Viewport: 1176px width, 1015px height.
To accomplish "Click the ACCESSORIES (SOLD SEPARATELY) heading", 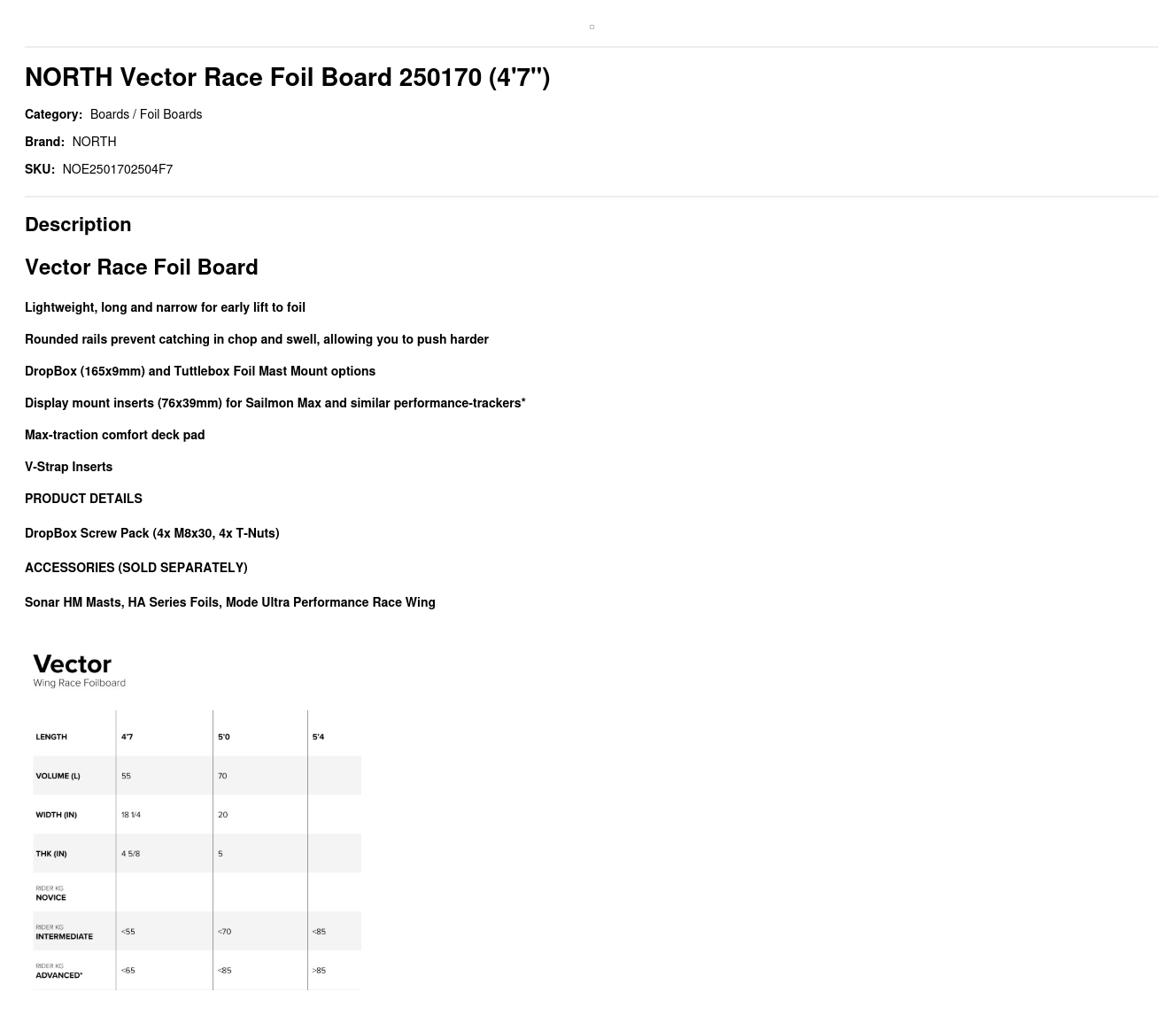I will (x=136, y=568).
